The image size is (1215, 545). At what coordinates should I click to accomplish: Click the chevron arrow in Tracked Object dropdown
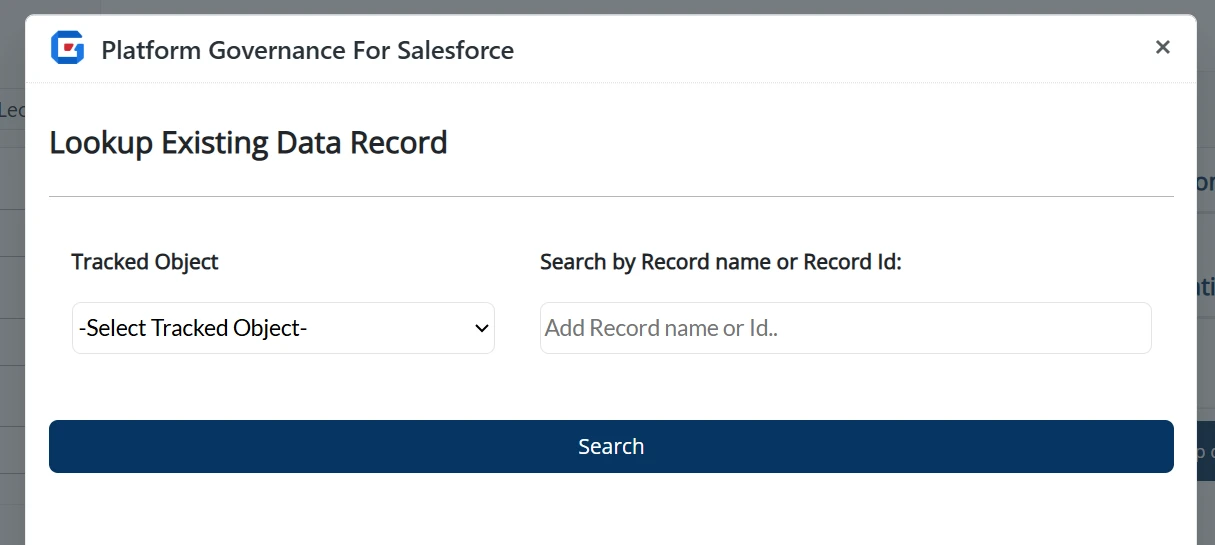[x=481, y=328]
